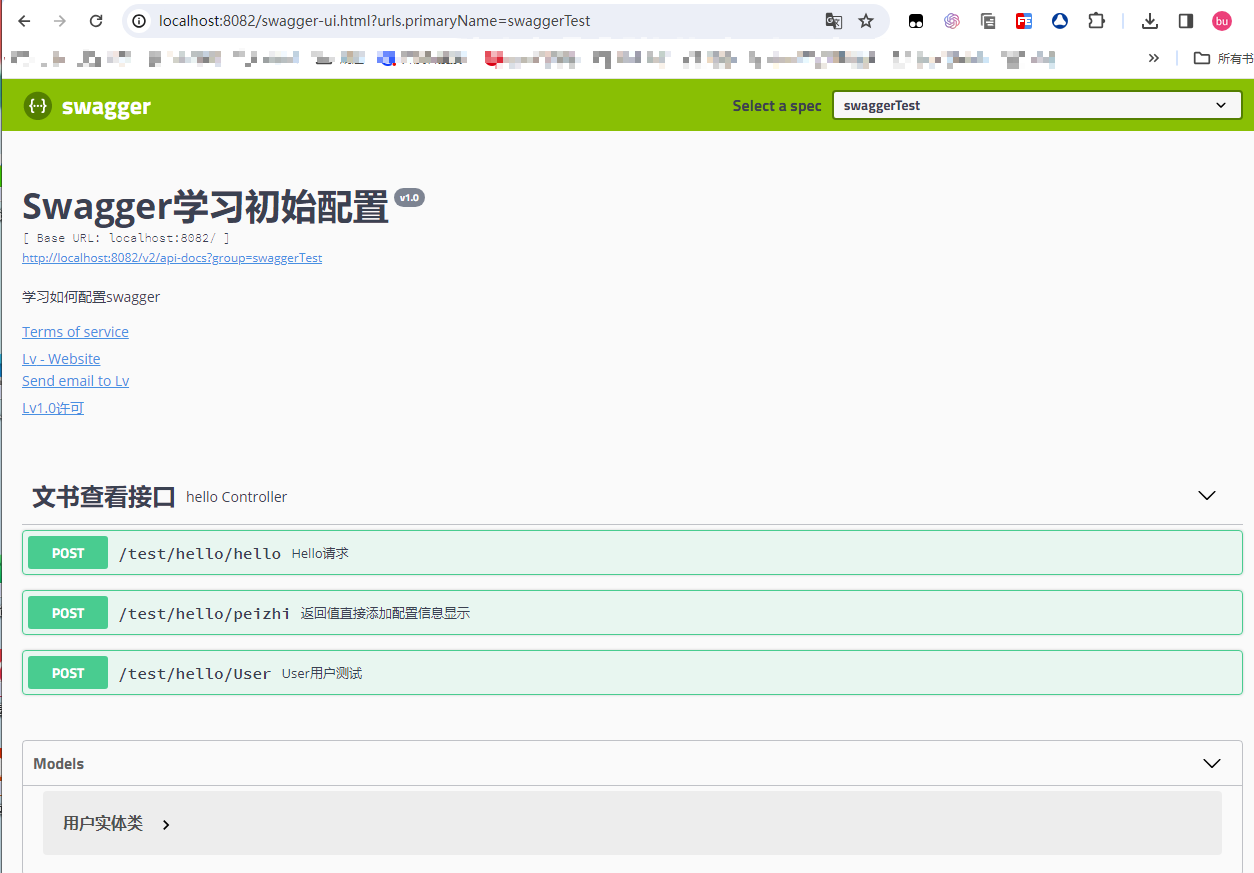1254x873 pixels.
Task: Click the User用户测试 summary text
Action: coord(322,674)
